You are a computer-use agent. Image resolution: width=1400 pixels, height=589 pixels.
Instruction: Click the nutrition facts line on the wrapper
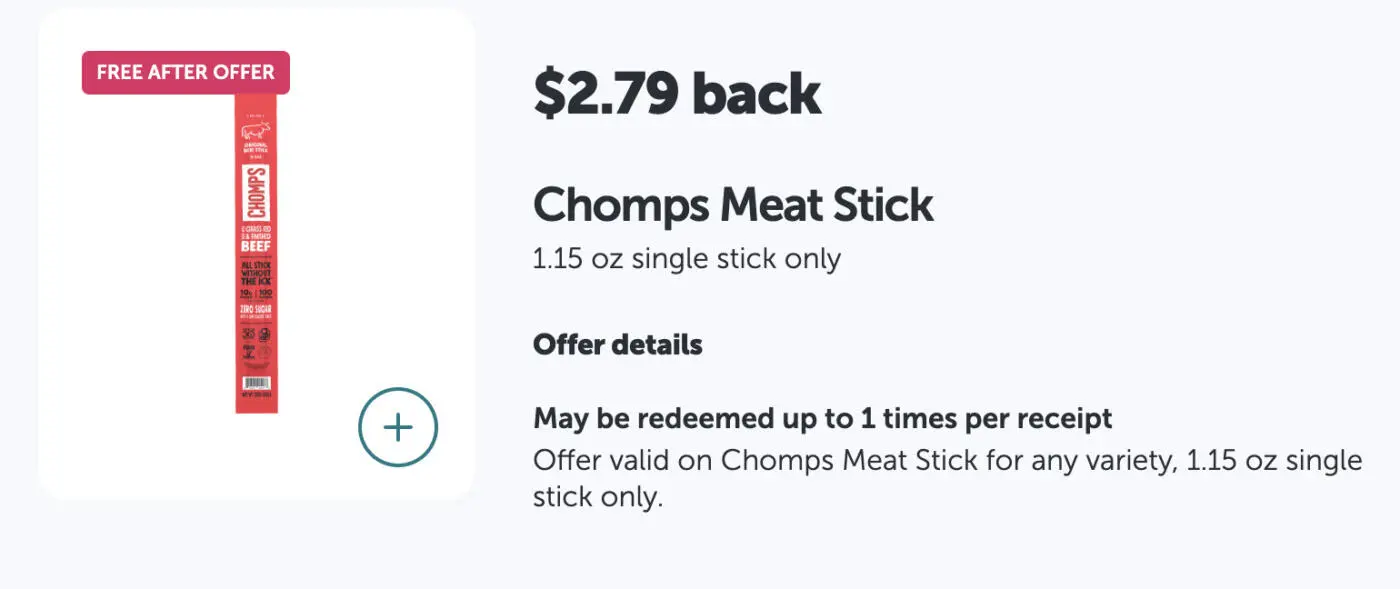tap(256, 295)
